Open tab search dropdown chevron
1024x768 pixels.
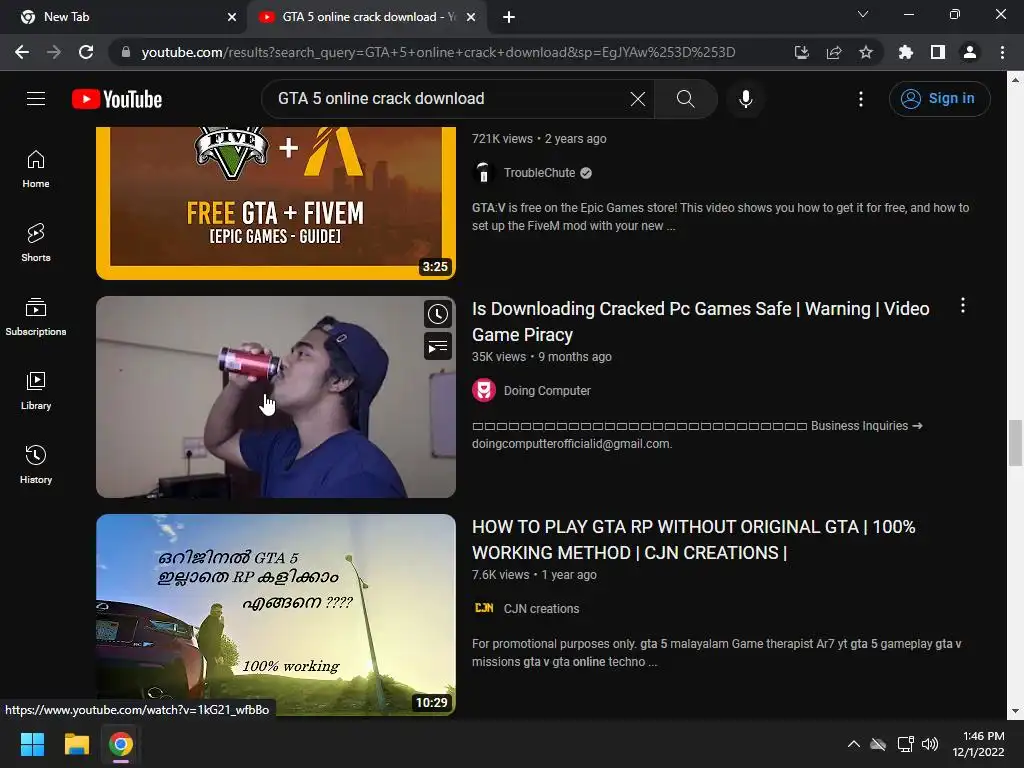coord(863,14)
